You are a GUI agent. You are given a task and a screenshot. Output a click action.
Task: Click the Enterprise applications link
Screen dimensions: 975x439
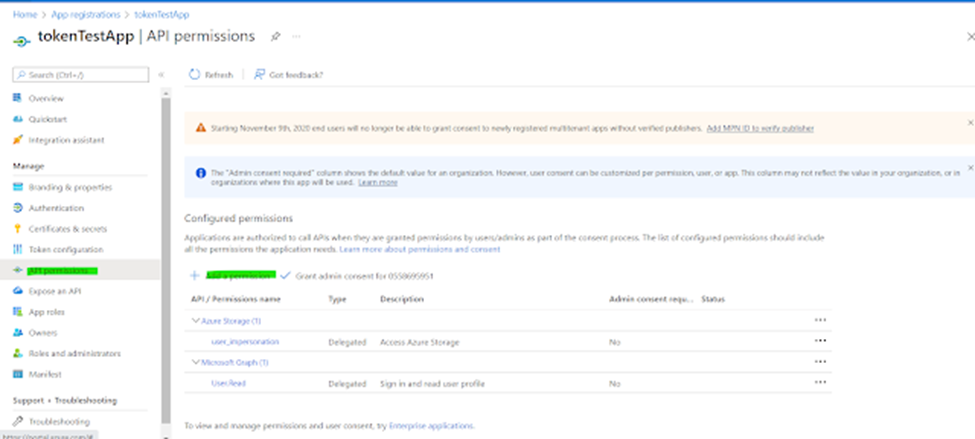[x=431, y=426]
